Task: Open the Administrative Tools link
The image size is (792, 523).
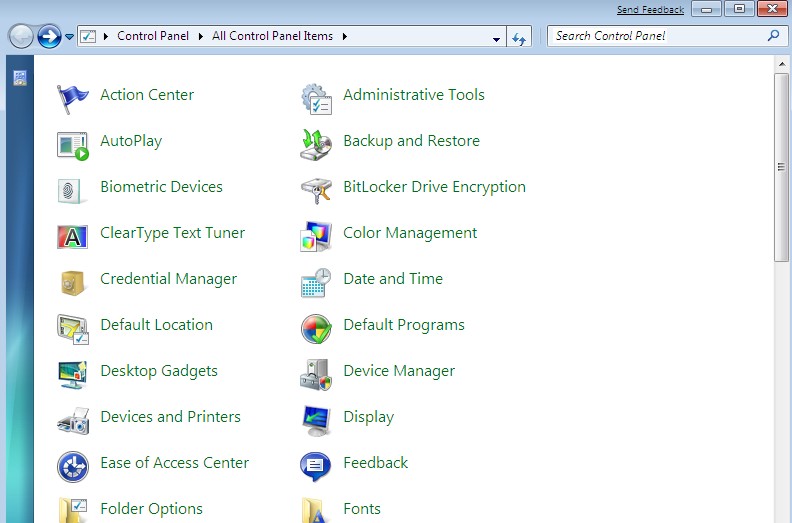Action: pos(414,94)
